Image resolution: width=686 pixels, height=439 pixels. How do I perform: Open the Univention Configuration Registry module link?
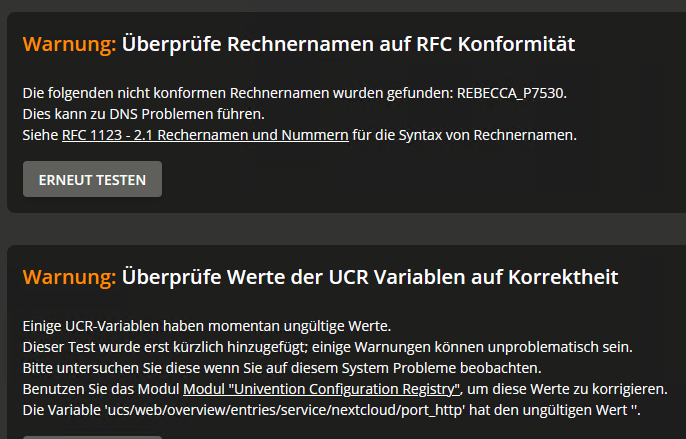322,389
